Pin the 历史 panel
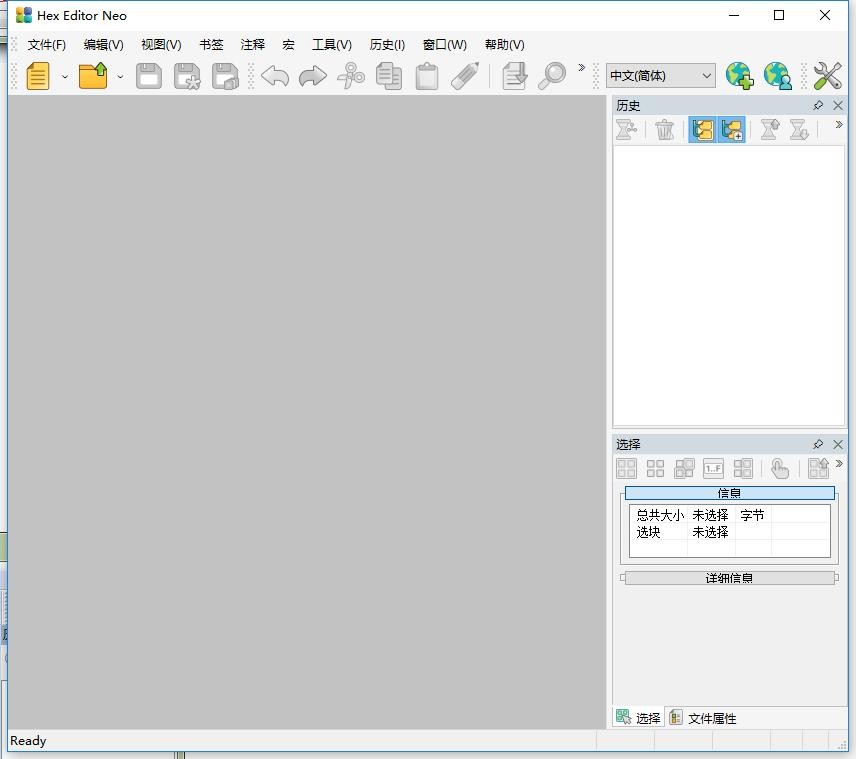The height and width of the screenshot is (759, 856). click(818, 105)
